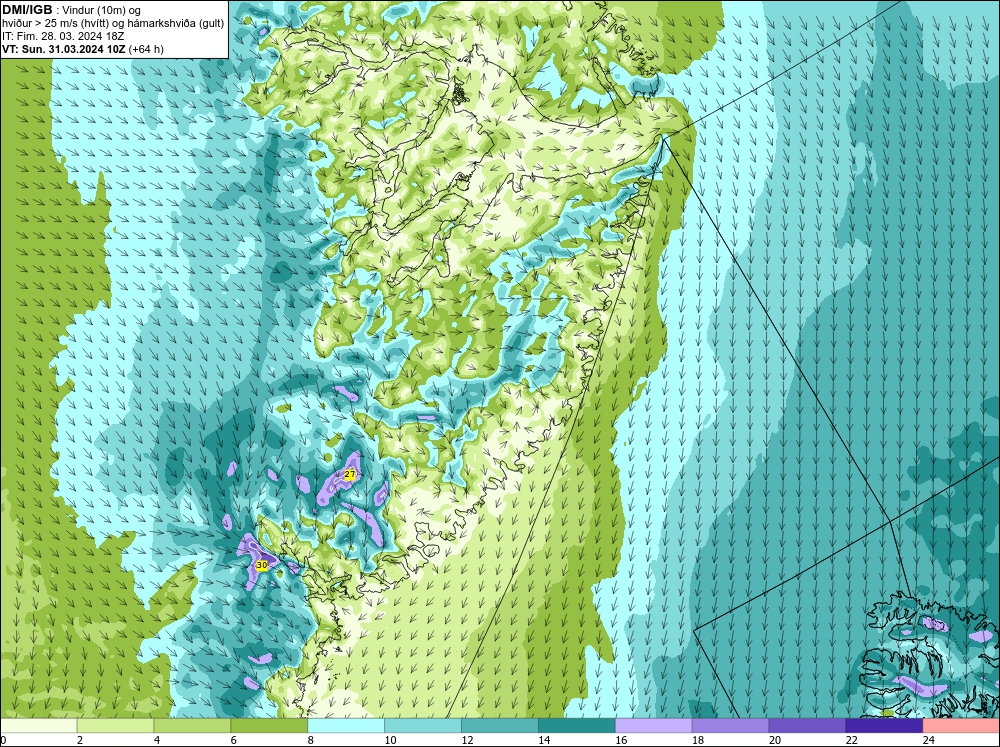Click the legend value 20
This screenshot has width=1000, height=747.
[774, 740]
